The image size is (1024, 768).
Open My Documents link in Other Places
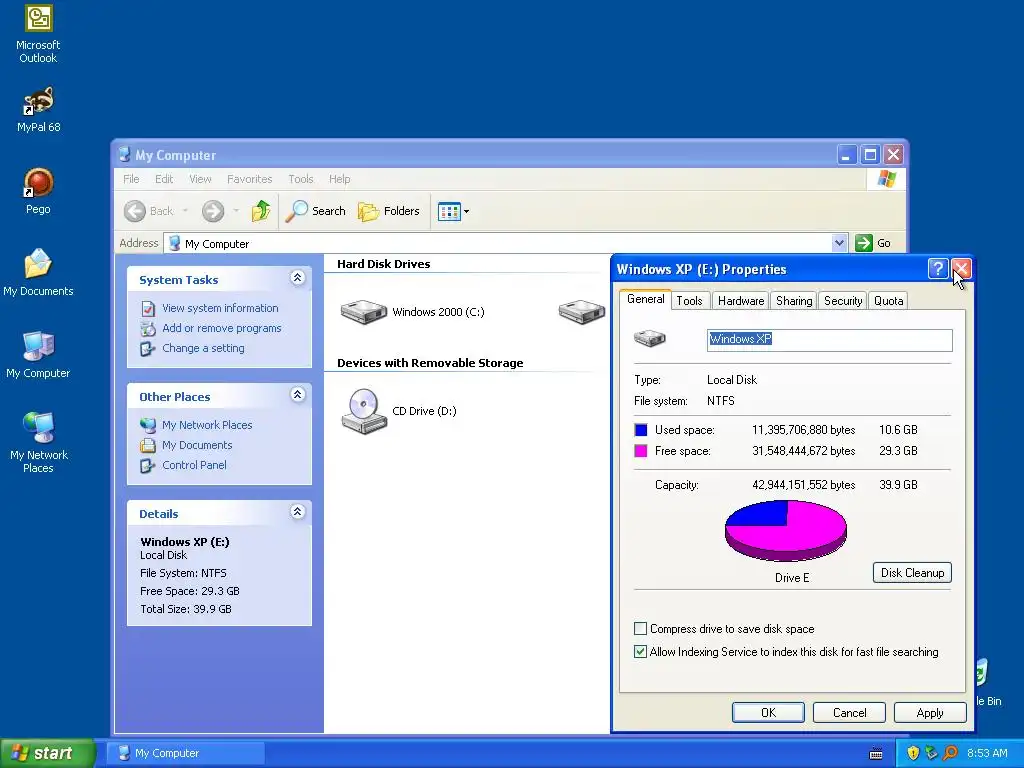(x=197, y=445)
